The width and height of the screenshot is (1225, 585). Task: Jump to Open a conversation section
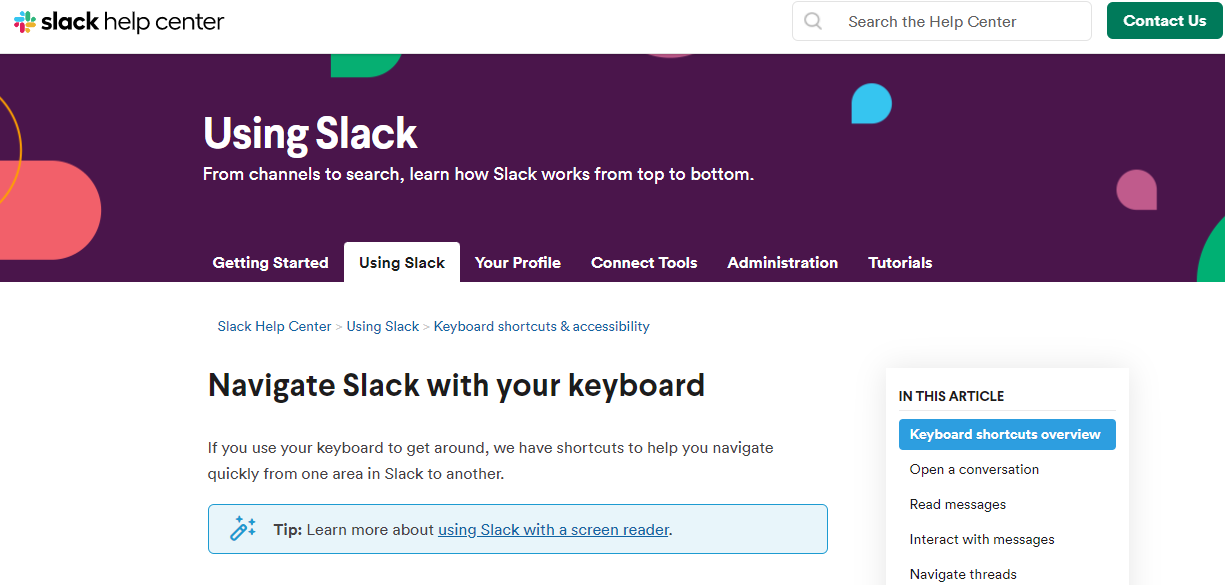click(x=974, y=470)
